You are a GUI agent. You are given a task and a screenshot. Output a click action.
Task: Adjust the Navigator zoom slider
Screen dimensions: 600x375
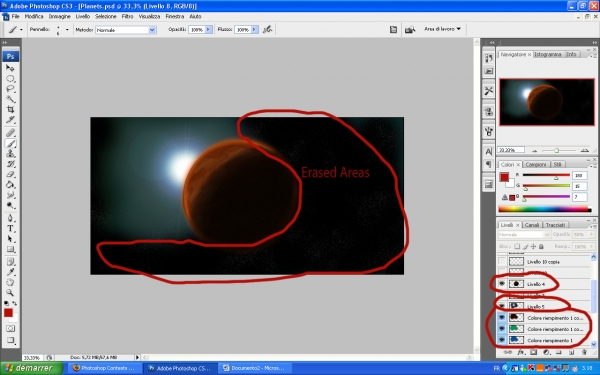pyautogui.click(x=557, y=150)
